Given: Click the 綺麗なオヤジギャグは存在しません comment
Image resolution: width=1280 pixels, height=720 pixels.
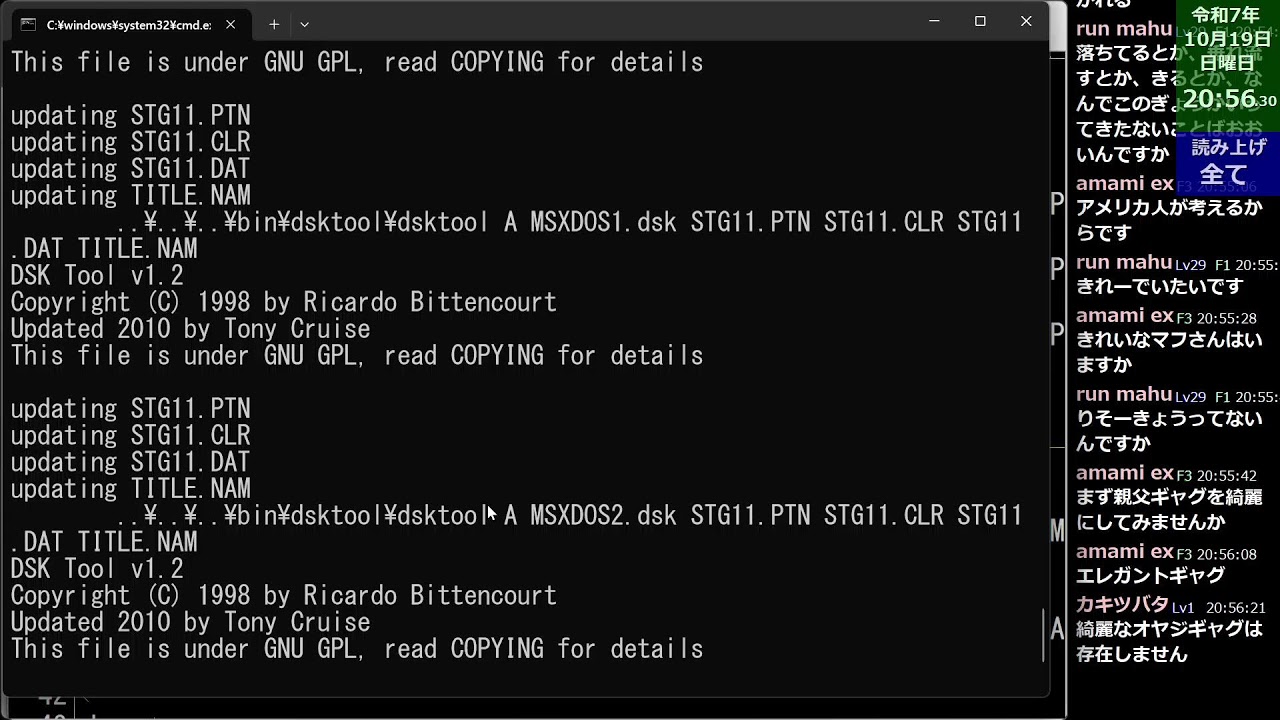Looking at the screenshot, I should [1168, 641].
